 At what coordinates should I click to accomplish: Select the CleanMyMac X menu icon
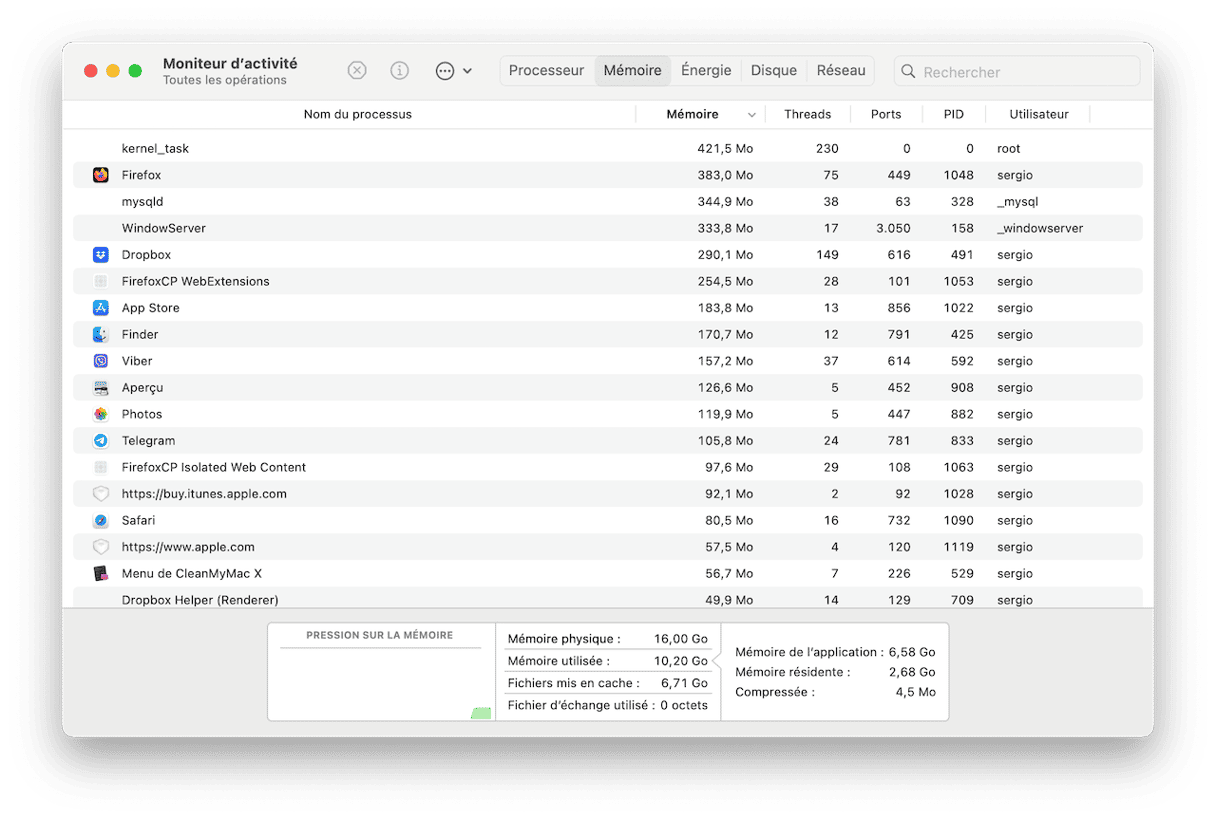point(101,574)
